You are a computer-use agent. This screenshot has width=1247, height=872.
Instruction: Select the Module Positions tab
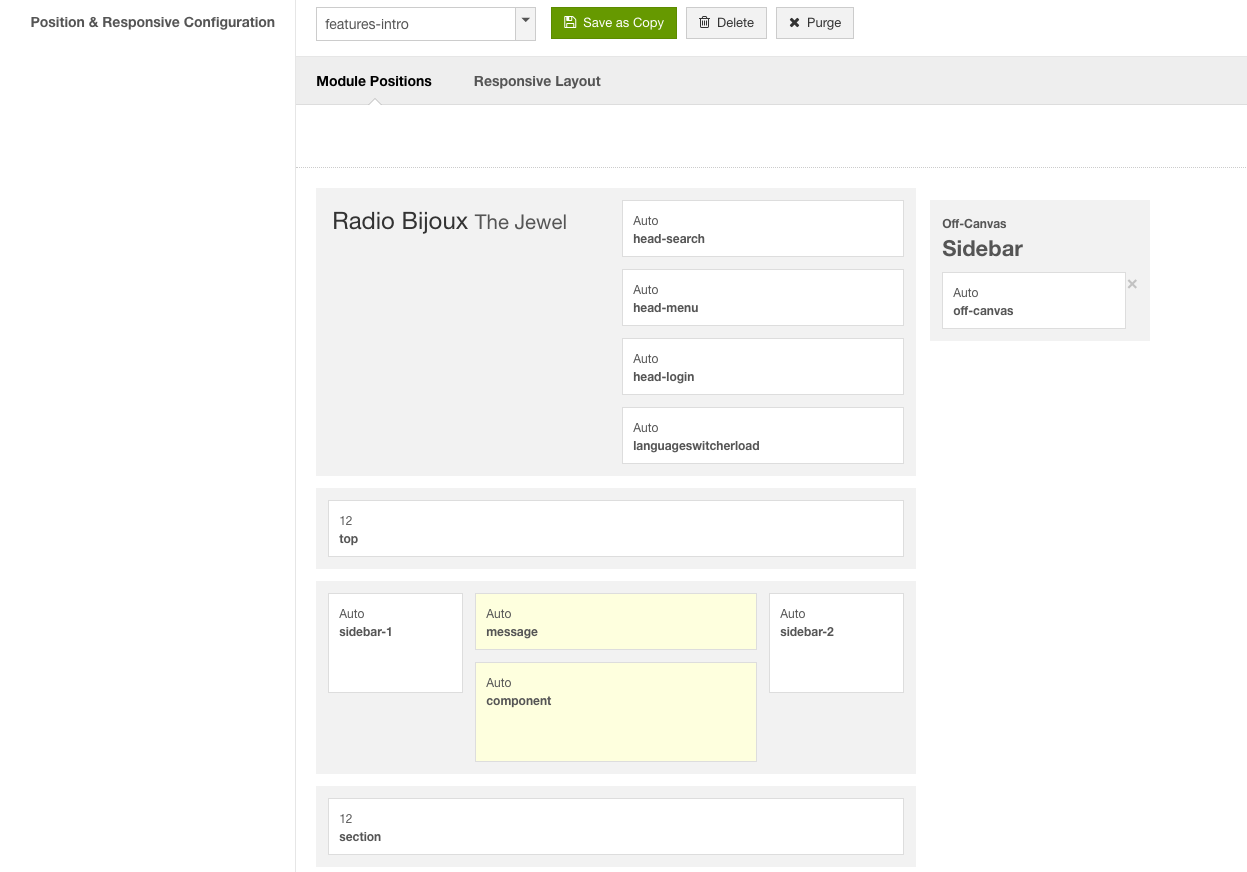[x=374, y=81]
